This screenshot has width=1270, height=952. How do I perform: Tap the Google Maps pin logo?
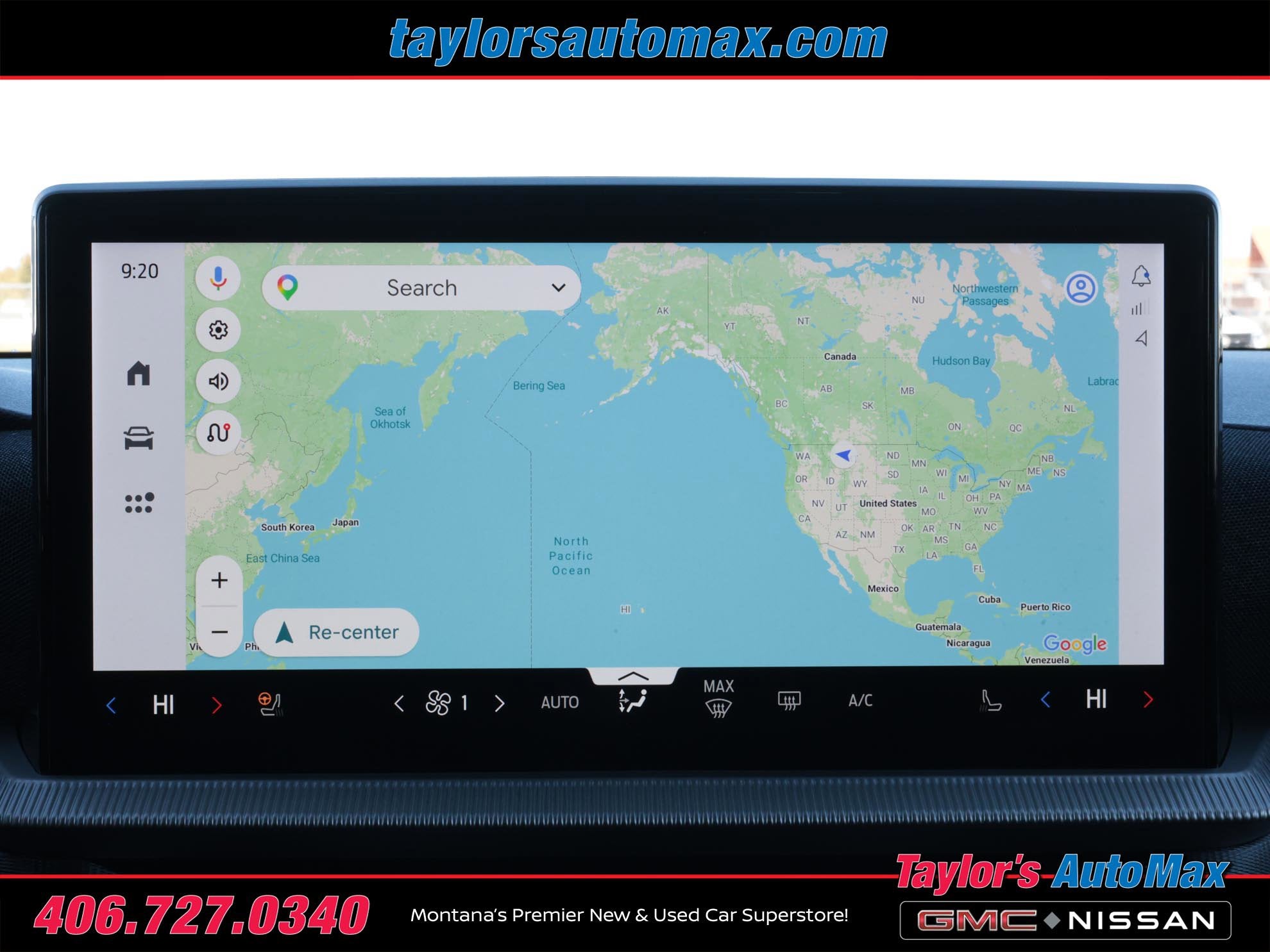click(x=287, y=288)
